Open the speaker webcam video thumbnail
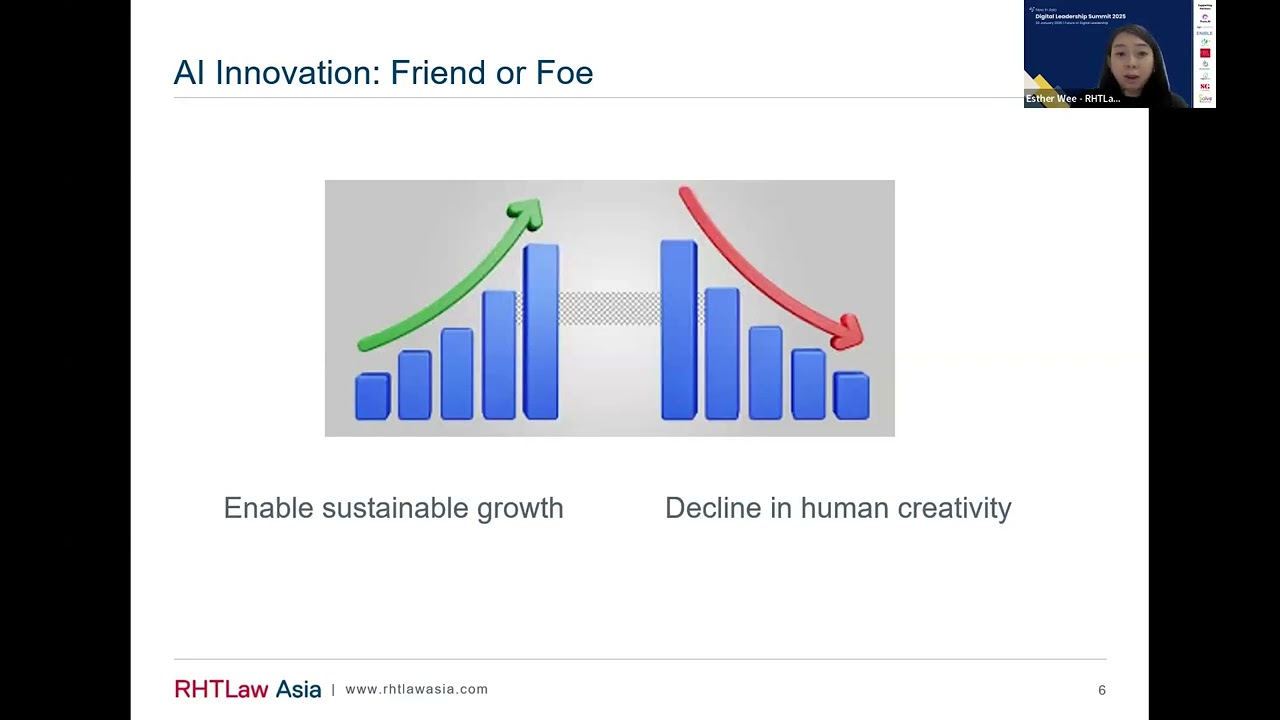Viewport: 1280px width, 720px height. (x=1108, y=54)
